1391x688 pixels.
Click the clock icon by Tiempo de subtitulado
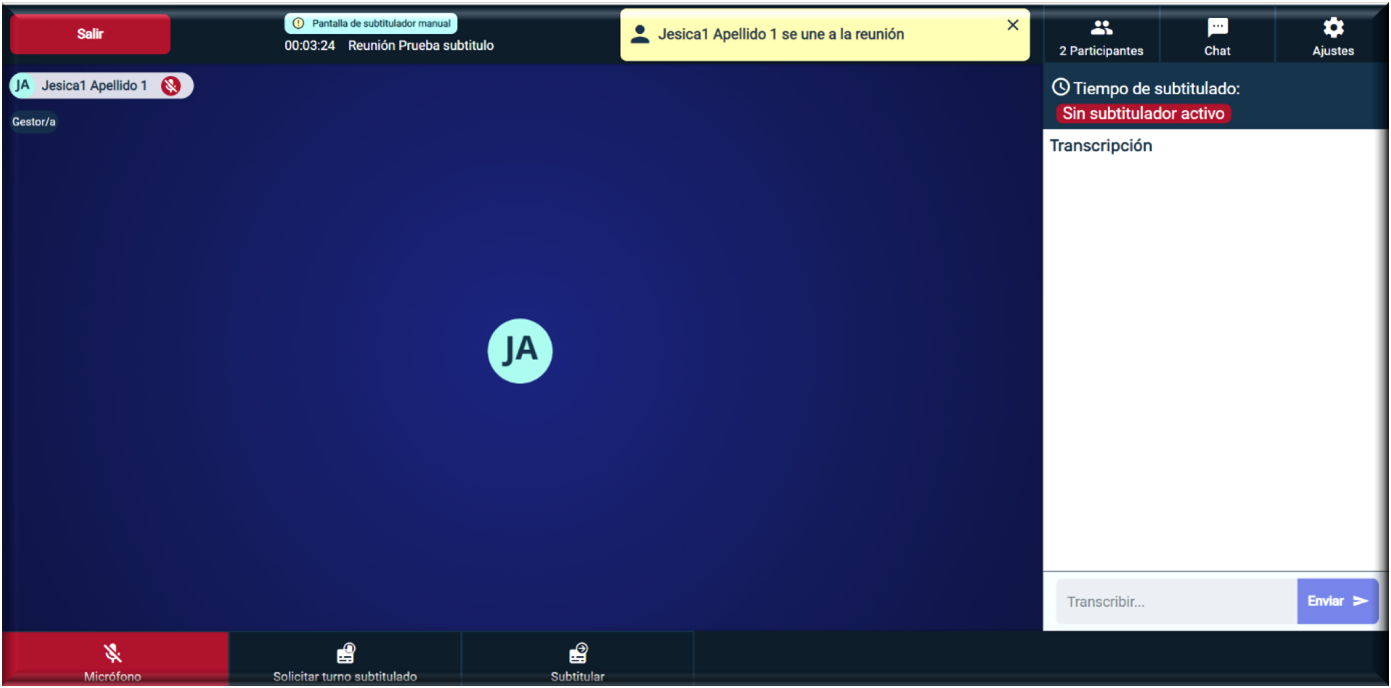point(1061,88)
